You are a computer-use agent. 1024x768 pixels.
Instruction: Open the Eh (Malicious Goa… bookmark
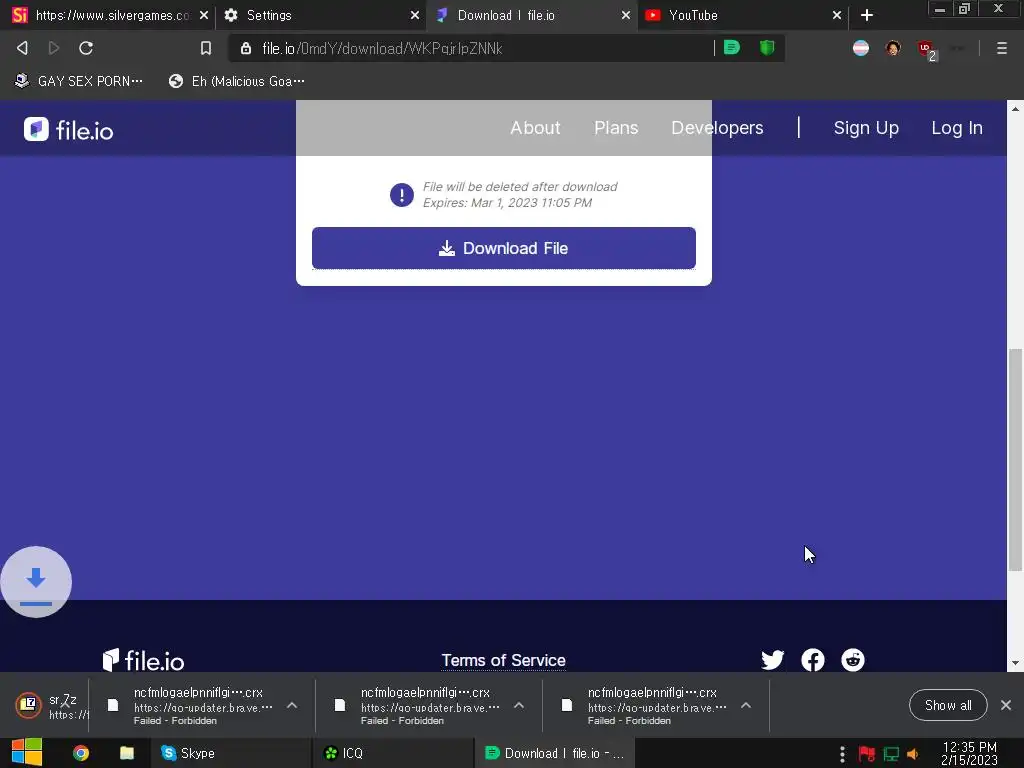(236, 81)
